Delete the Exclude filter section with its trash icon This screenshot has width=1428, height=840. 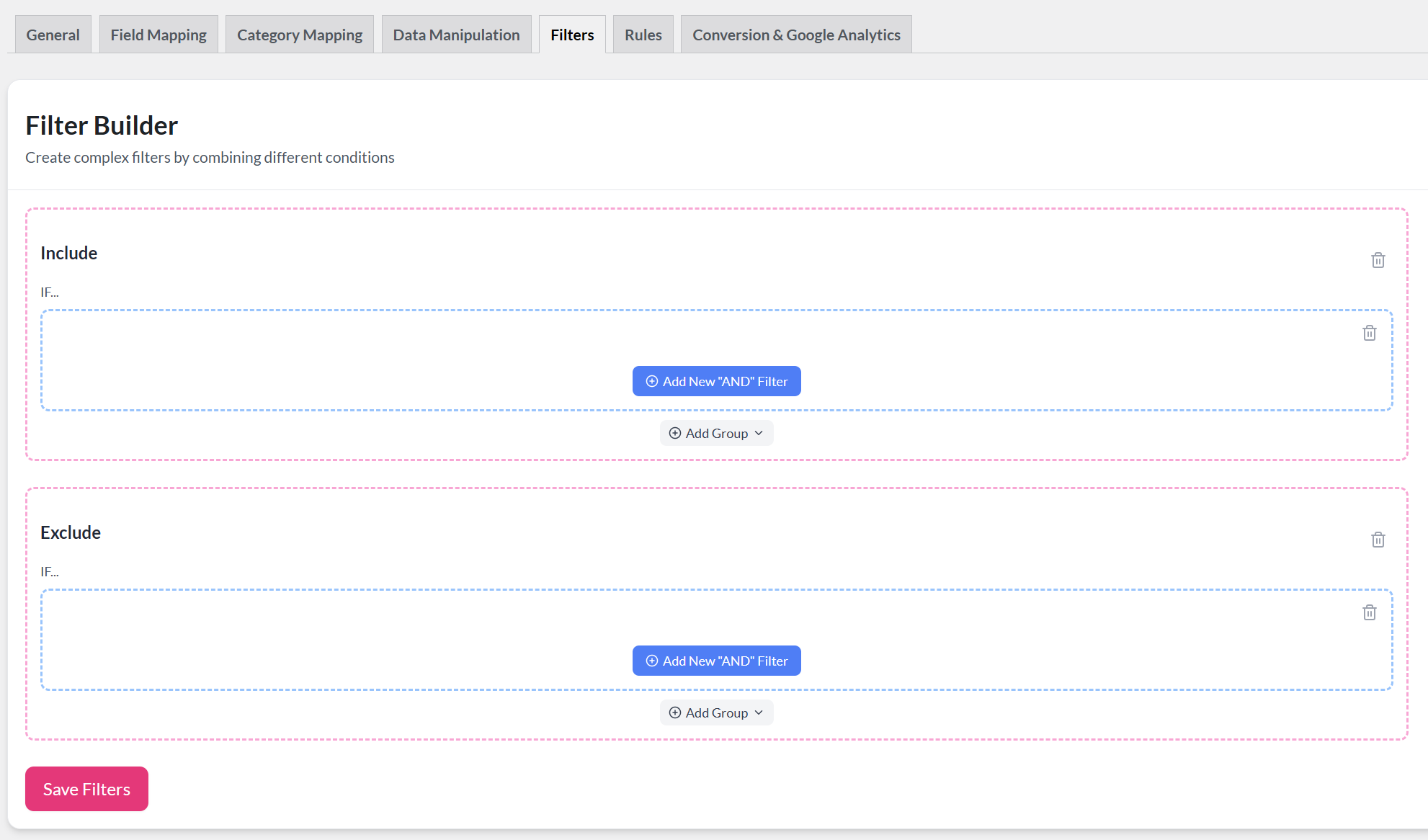point(1378,540)
